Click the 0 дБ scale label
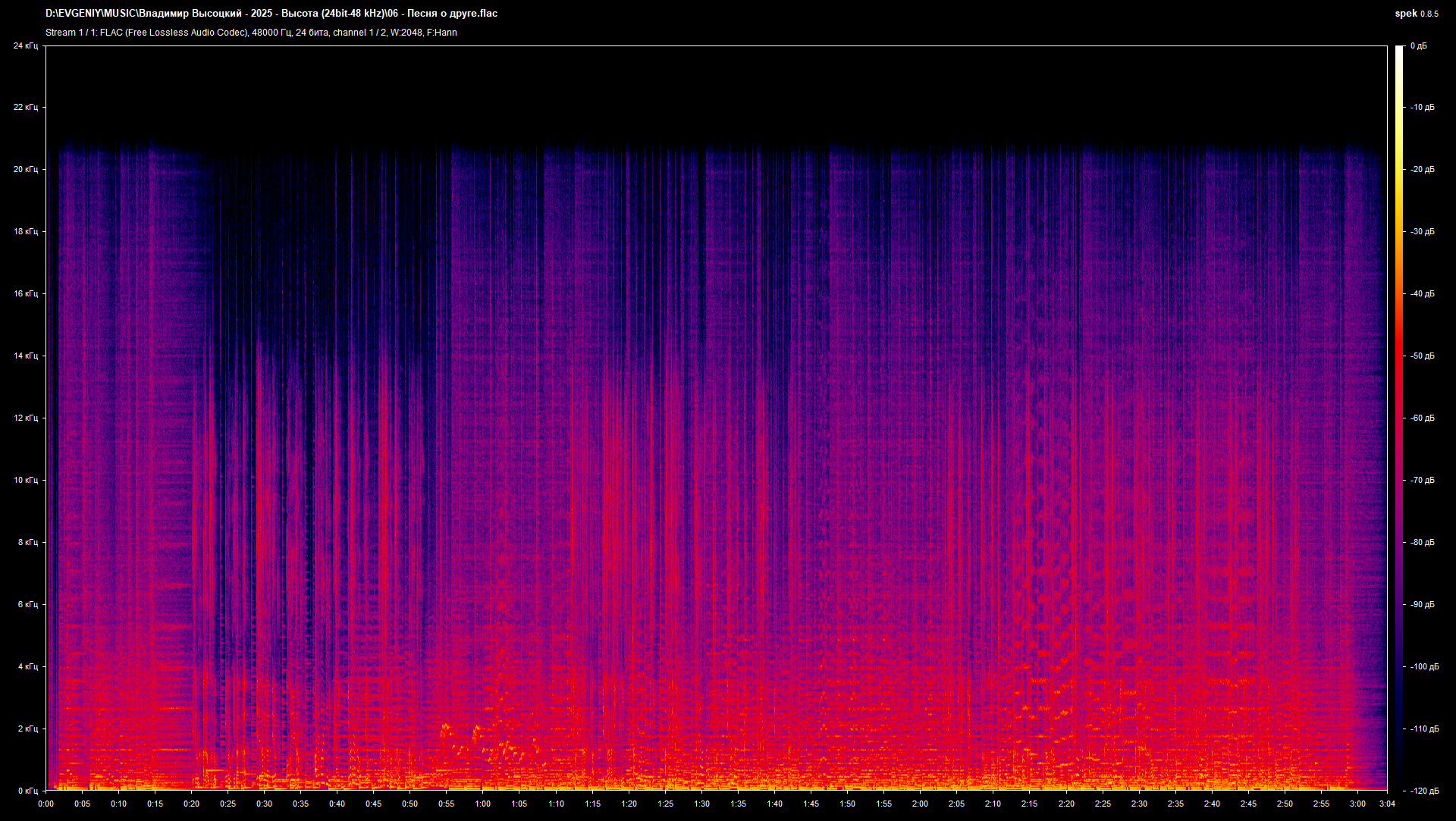 pyautogui.click(x=1418, y=46)
